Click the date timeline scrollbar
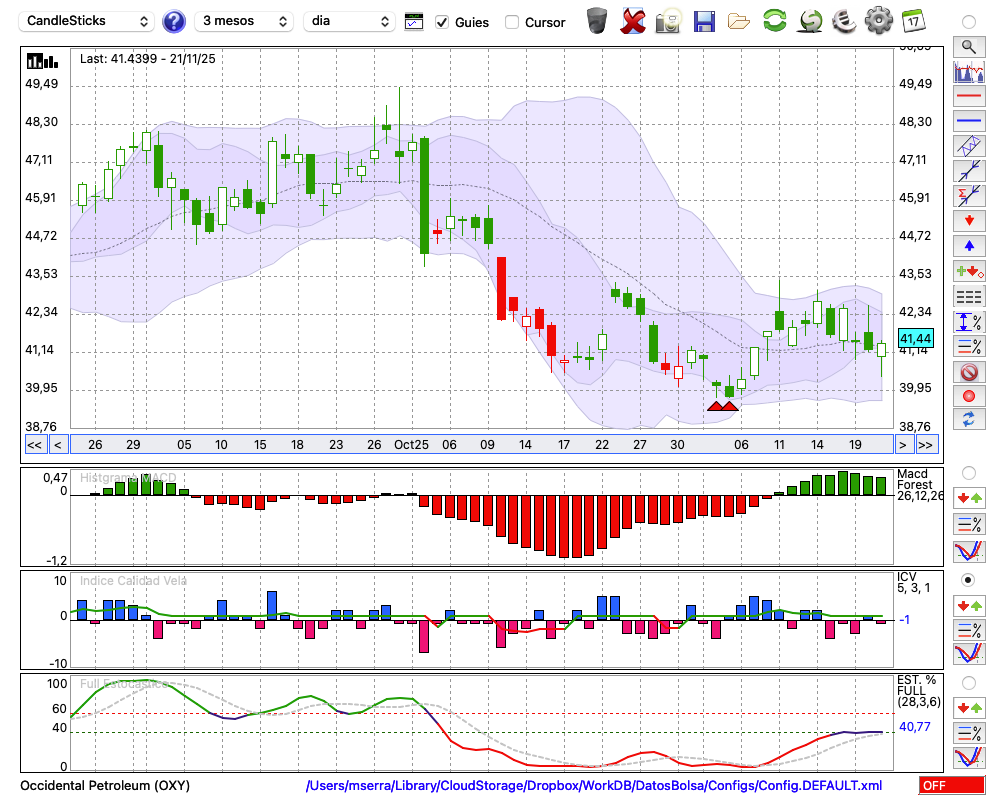Screen dimensions: 1000x800 (x=480, y=445)
